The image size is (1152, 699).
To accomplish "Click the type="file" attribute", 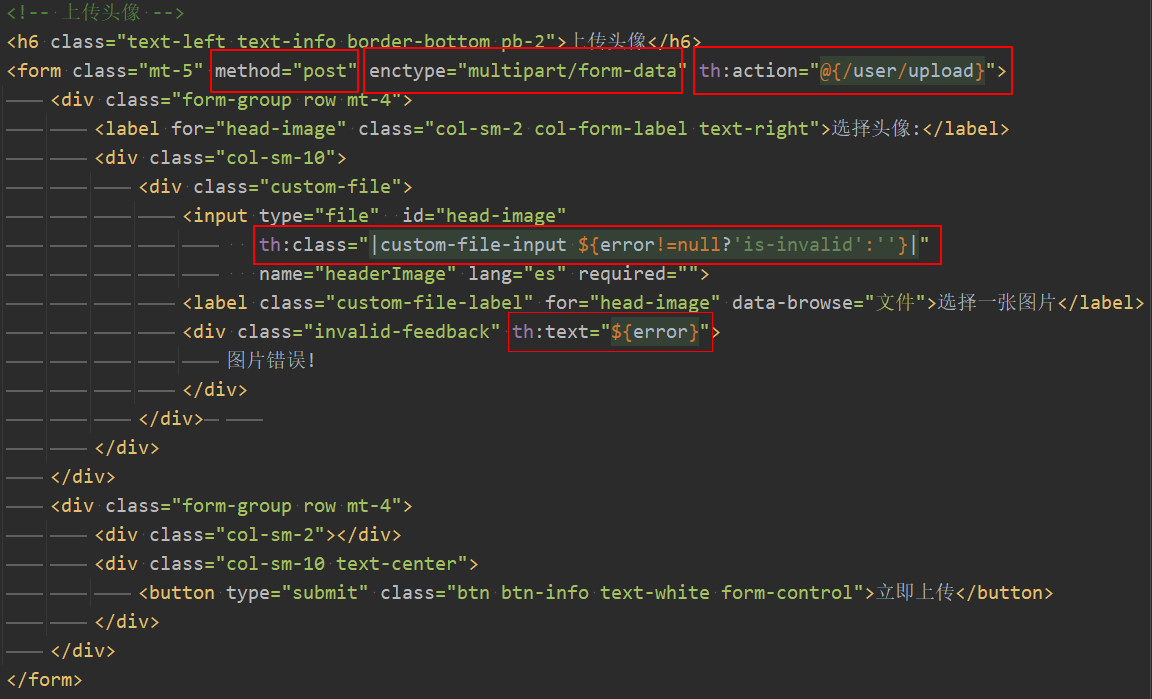I will pos(320,215).
